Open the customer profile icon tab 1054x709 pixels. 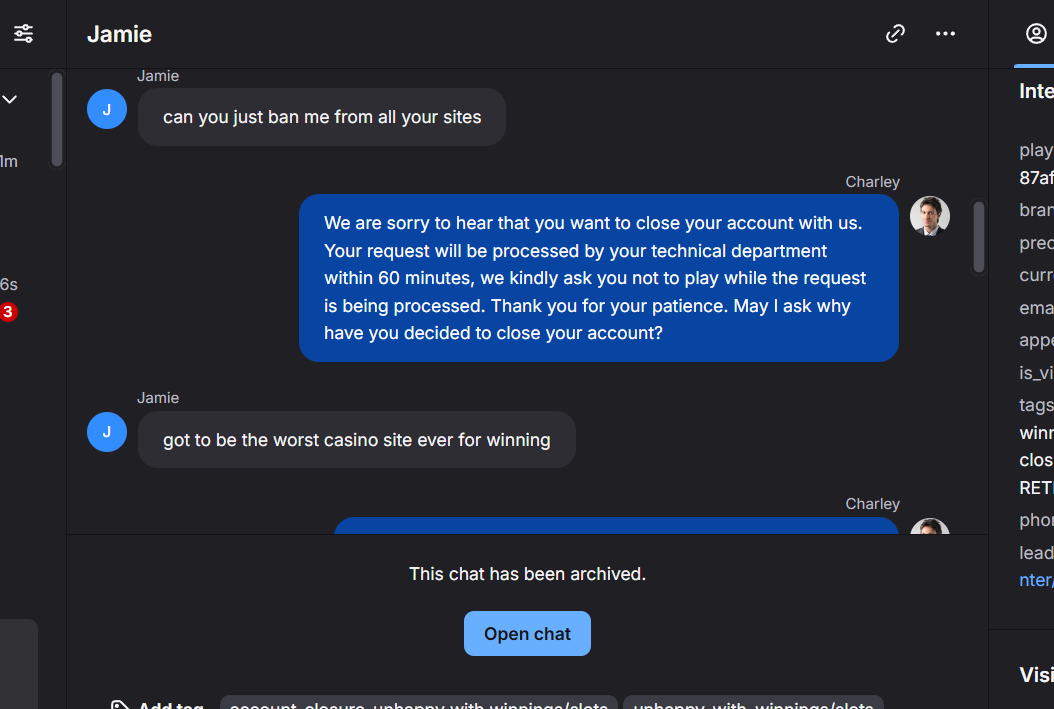(x=1036, y=34)
